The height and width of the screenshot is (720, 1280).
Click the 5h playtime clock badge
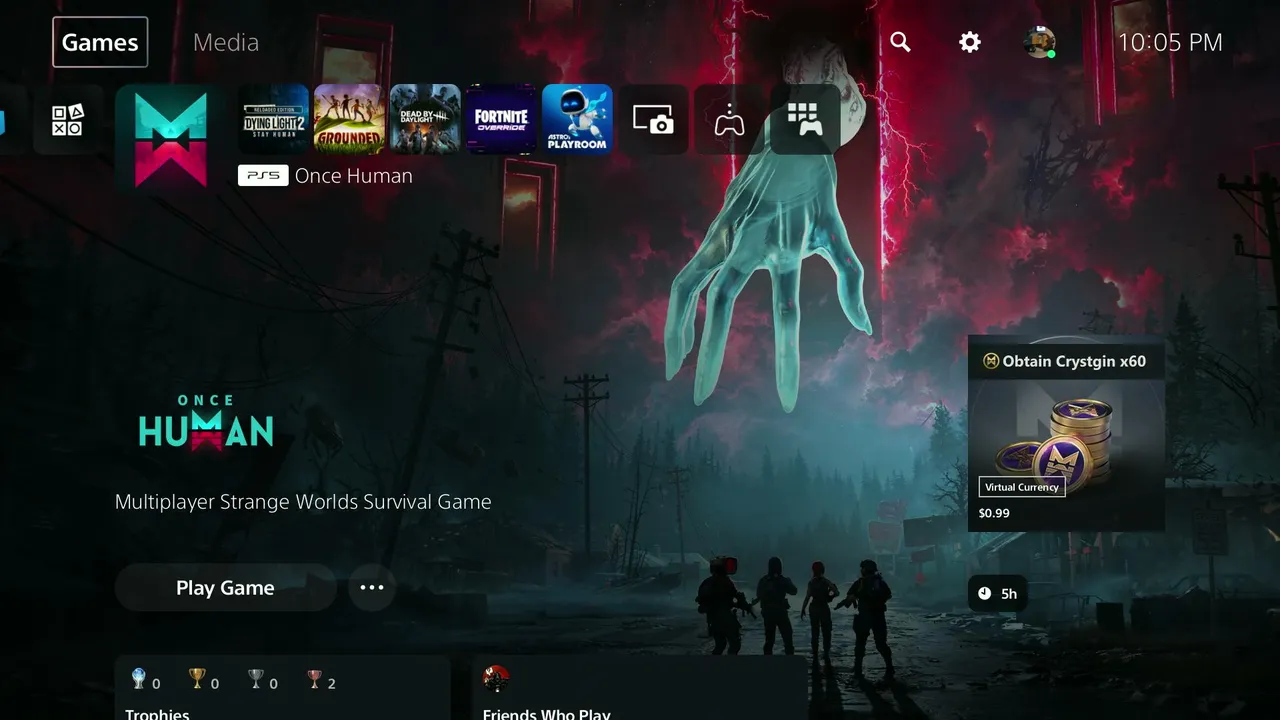[998, 594]
